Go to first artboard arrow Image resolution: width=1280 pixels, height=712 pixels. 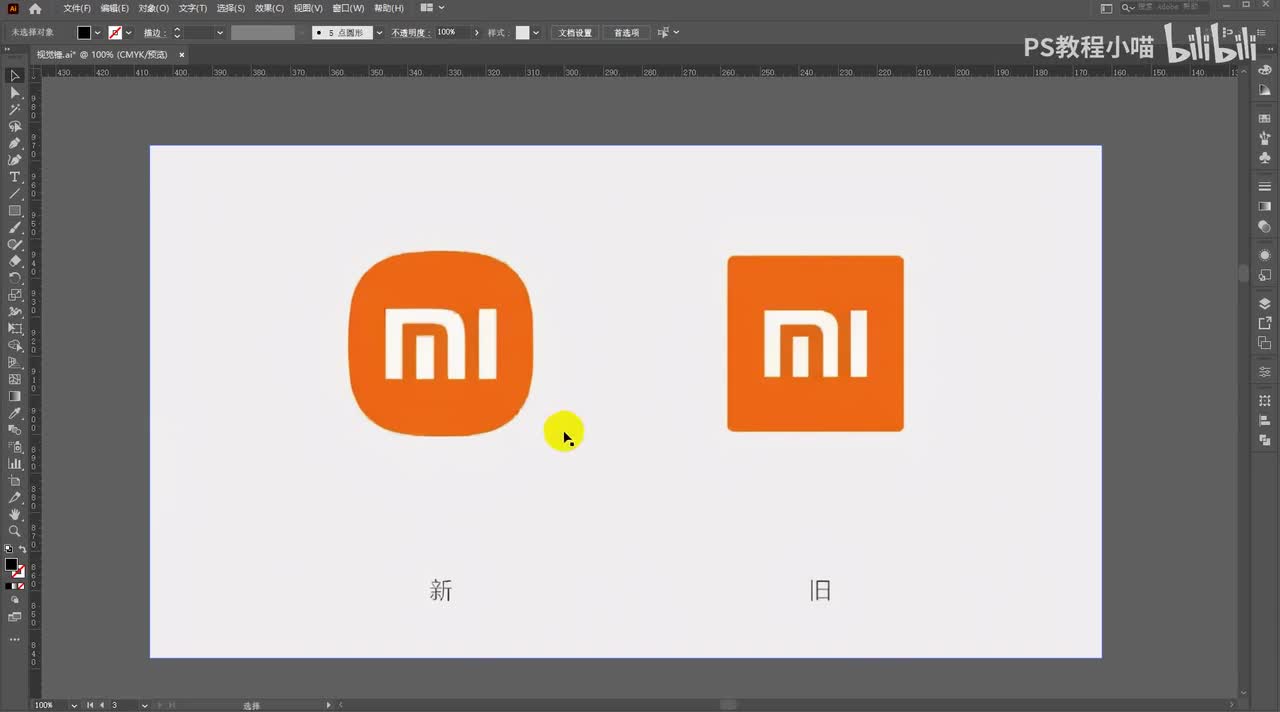(x=90, y=705)
